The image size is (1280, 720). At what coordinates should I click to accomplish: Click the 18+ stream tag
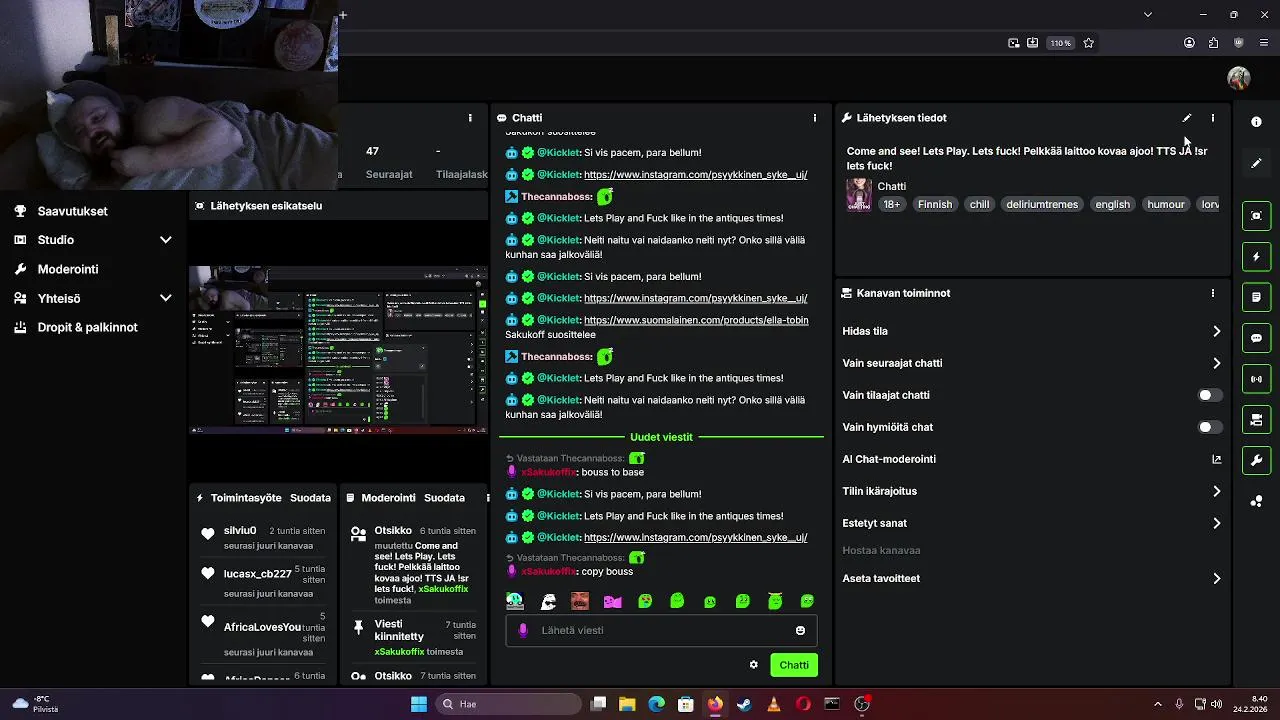pyautogui.click(x=891, y=204)
